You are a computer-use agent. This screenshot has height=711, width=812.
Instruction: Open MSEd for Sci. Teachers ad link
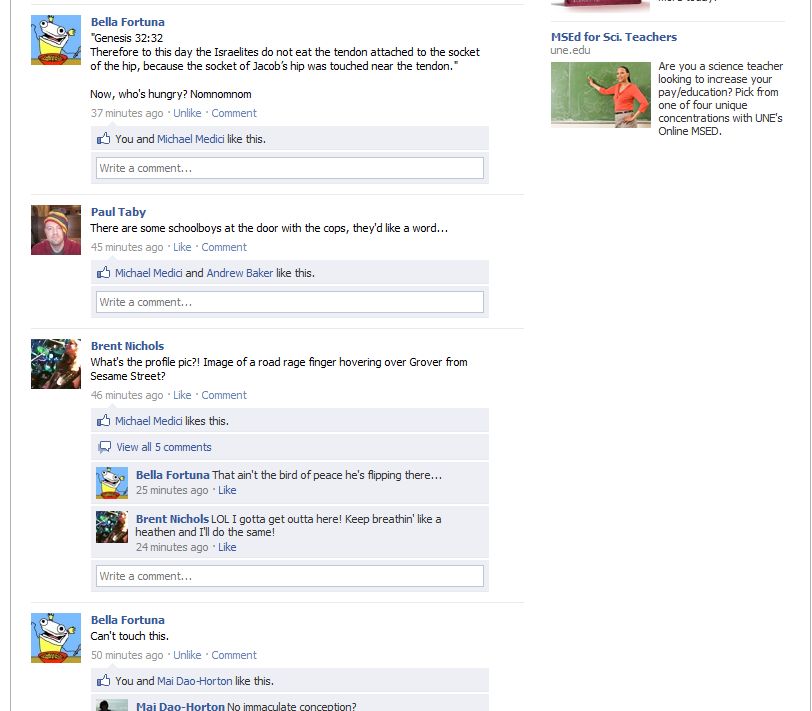point(614,37)
